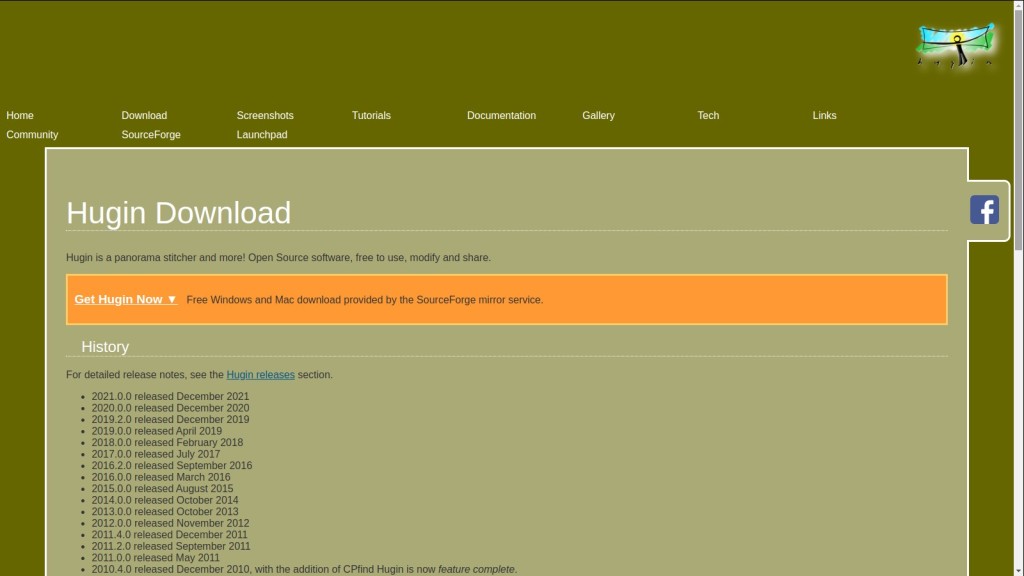
Task: Click the '2014.0.0 released October 2014' entry
Action: click(165, 500)
